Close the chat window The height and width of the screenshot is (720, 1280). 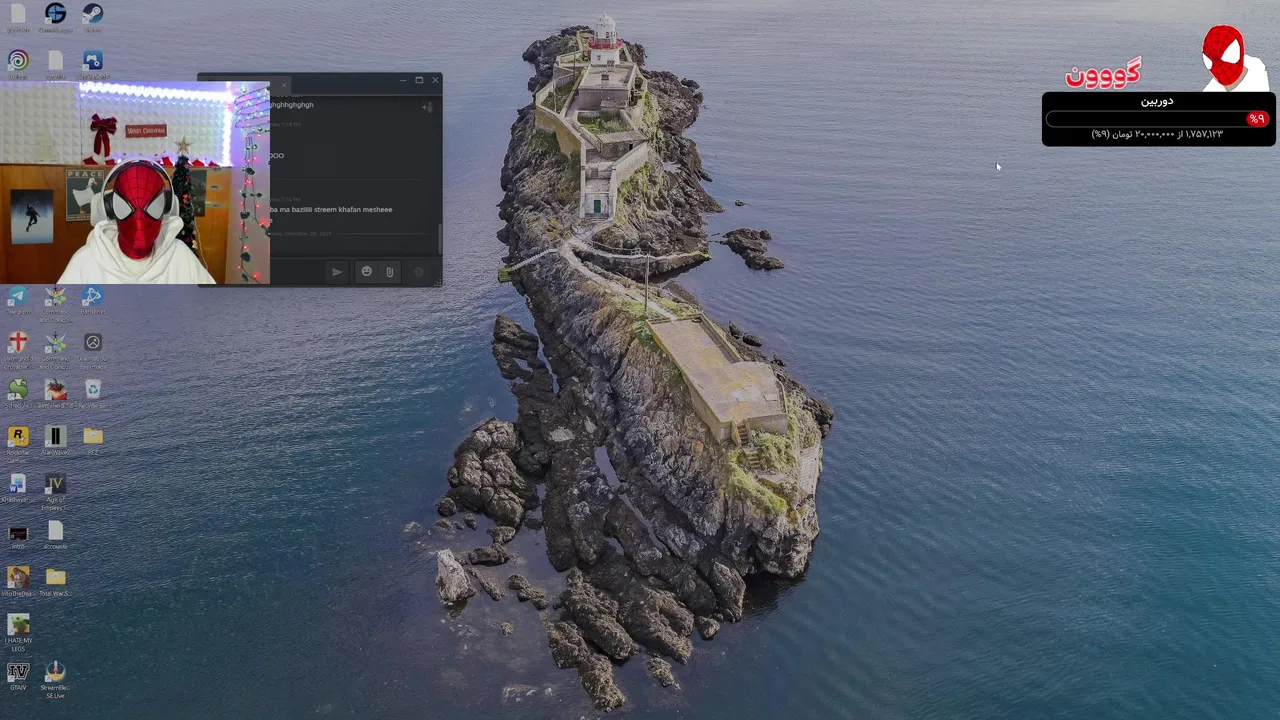coord(434,80)
